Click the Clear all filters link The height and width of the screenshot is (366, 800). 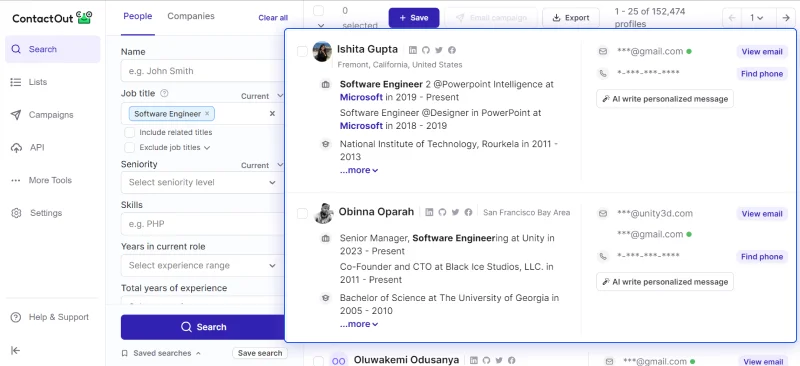click(273, 17)
